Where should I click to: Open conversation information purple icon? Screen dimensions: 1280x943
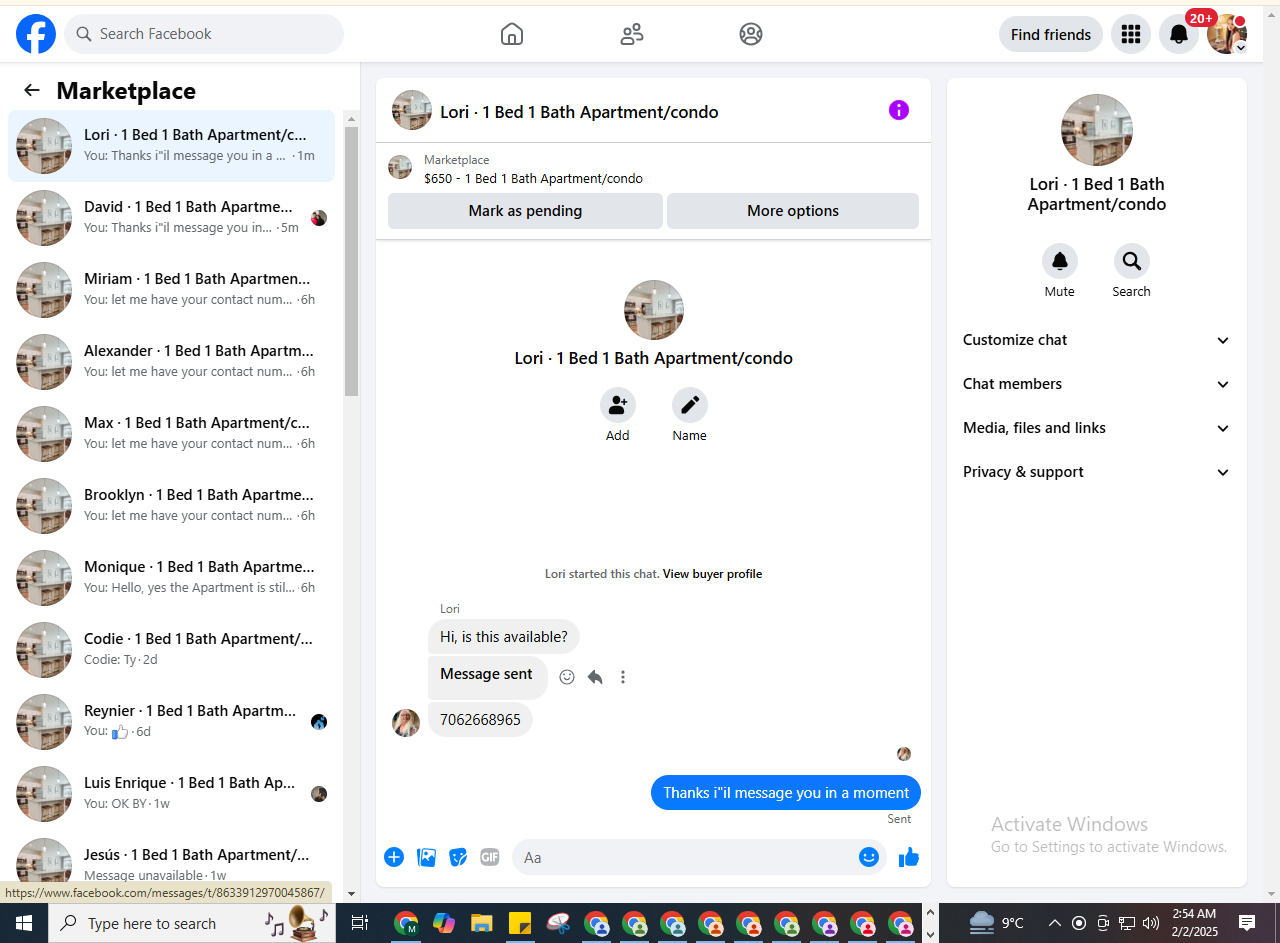tap(899, 110)
